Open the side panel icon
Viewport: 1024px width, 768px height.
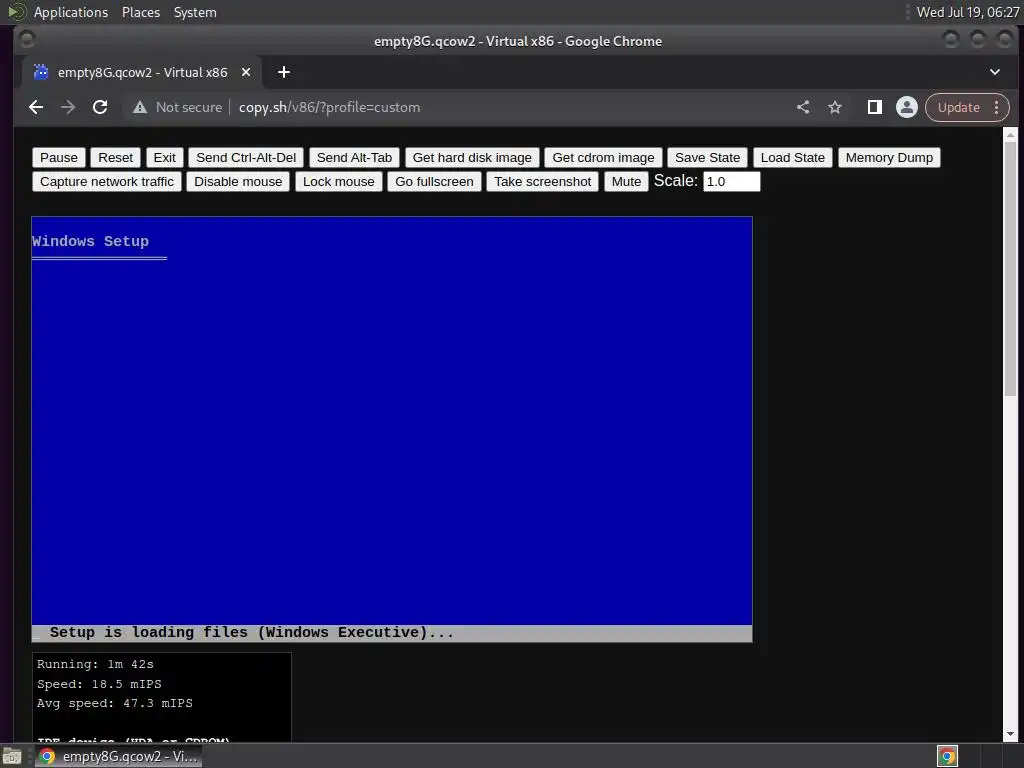coord(874,107)
